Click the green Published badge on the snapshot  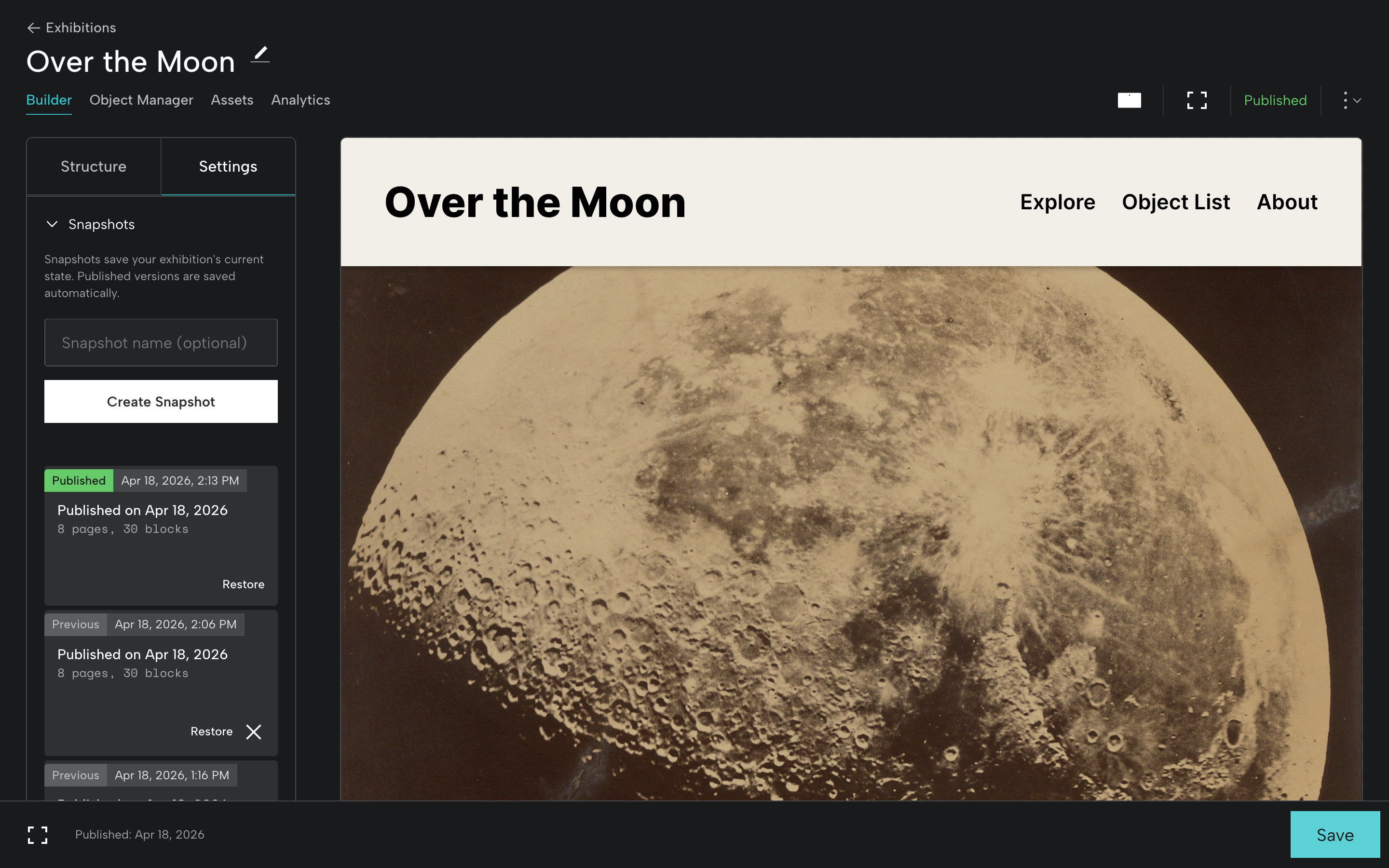79,480
